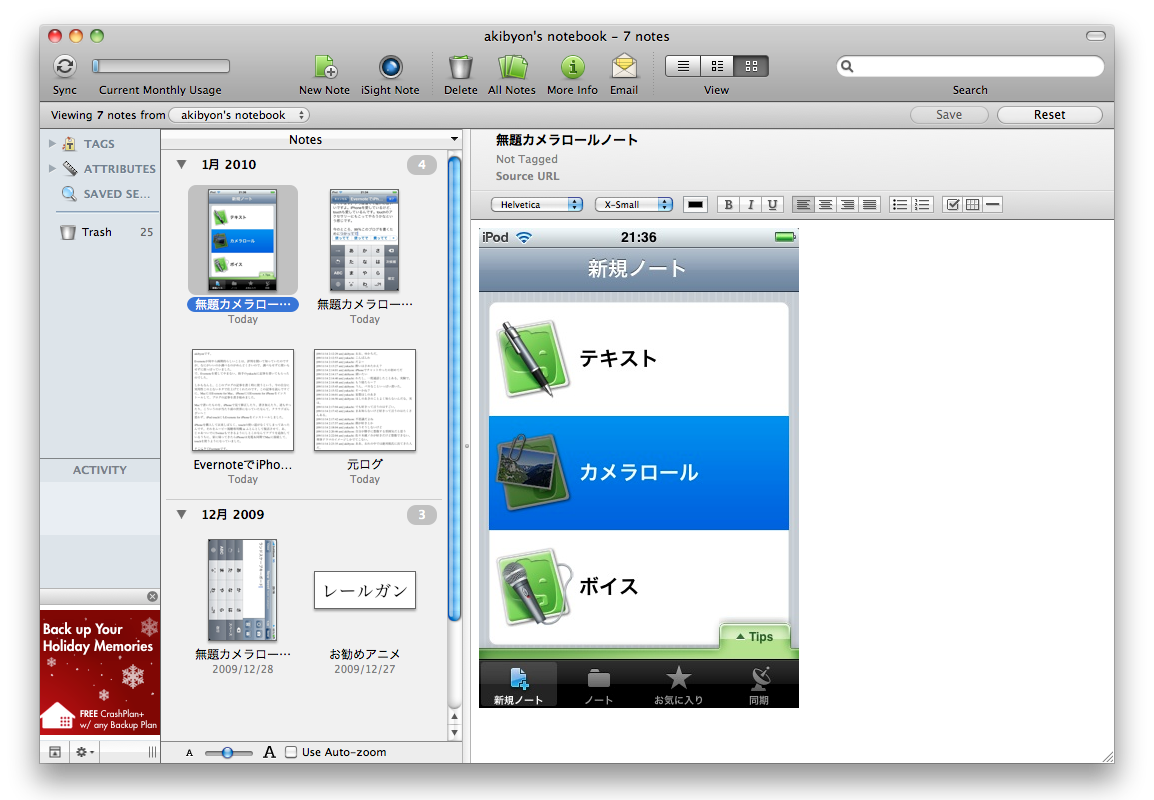Open the Notes column sort dropdown
The height and width of the screenshot is (800, 1154).
tap(454, 139)
